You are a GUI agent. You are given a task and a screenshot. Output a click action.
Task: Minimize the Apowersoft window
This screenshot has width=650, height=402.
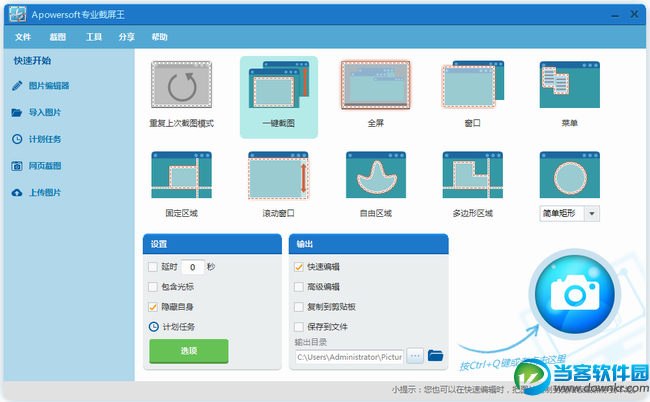[x=615, y=15]
